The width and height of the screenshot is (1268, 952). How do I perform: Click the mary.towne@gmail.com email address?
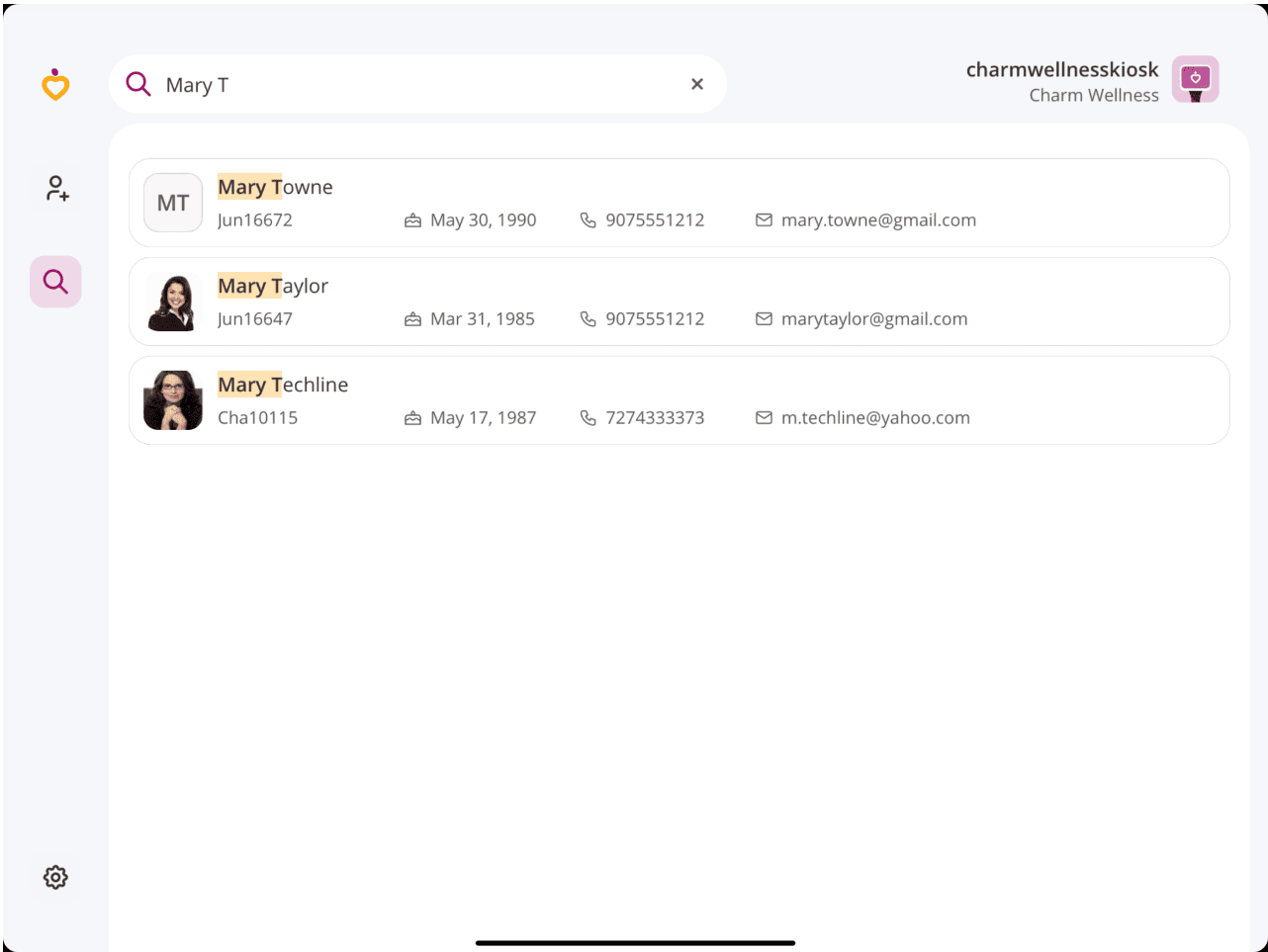pos(878,220)
